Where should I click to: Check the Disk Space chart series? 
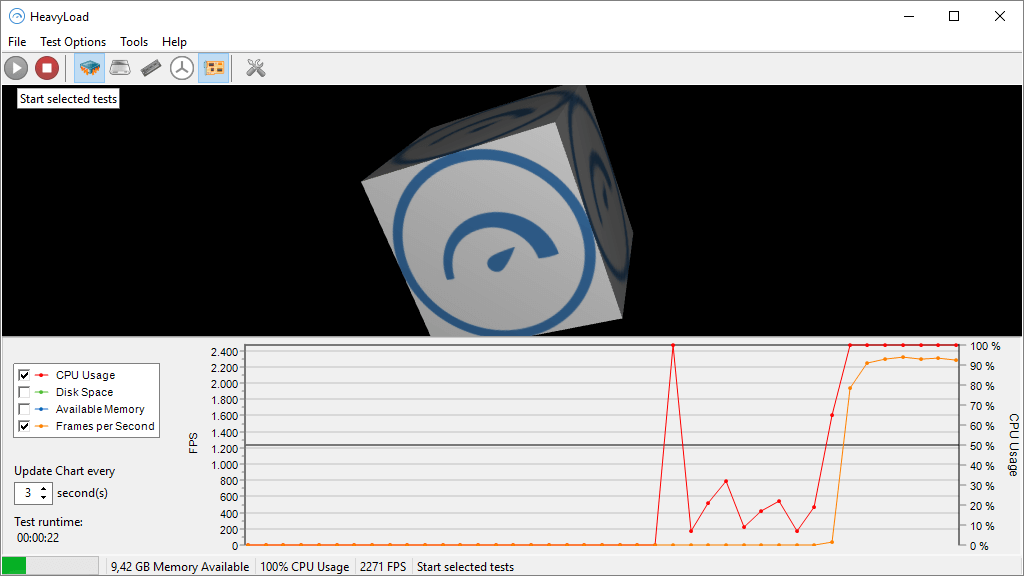click(x=25, y=392)
